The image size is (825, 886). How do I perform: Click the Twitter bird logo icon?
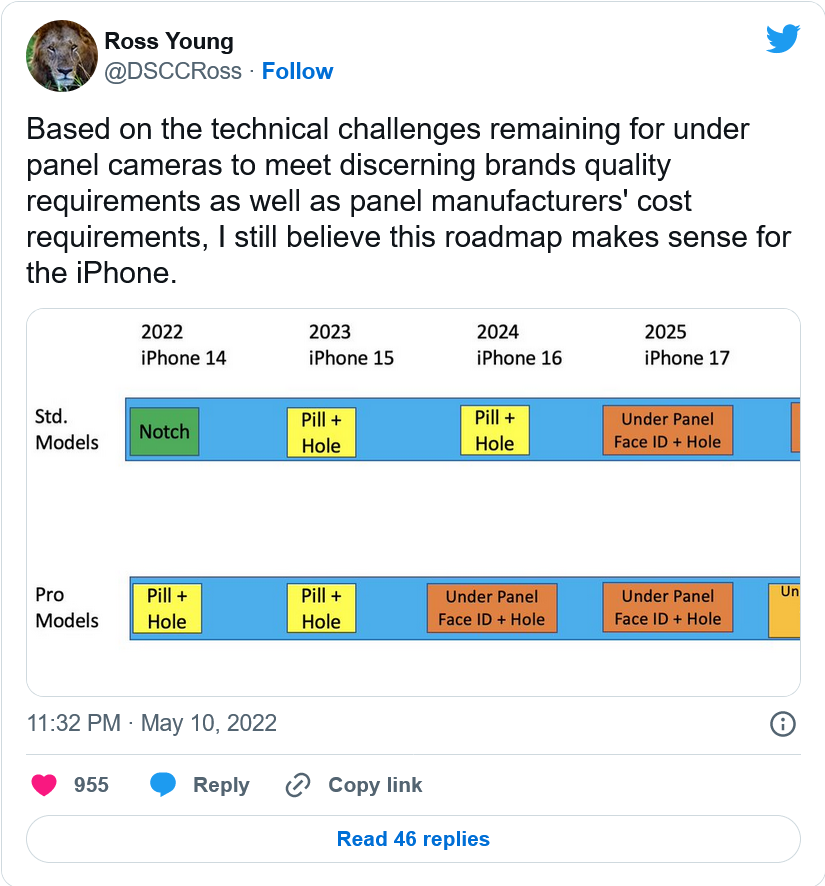tap(783, 38)
